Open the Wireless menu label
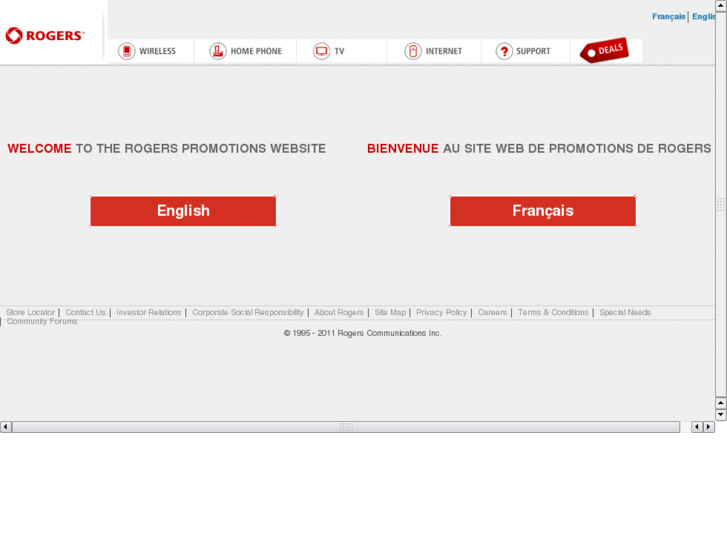 [x=158, y=51]
